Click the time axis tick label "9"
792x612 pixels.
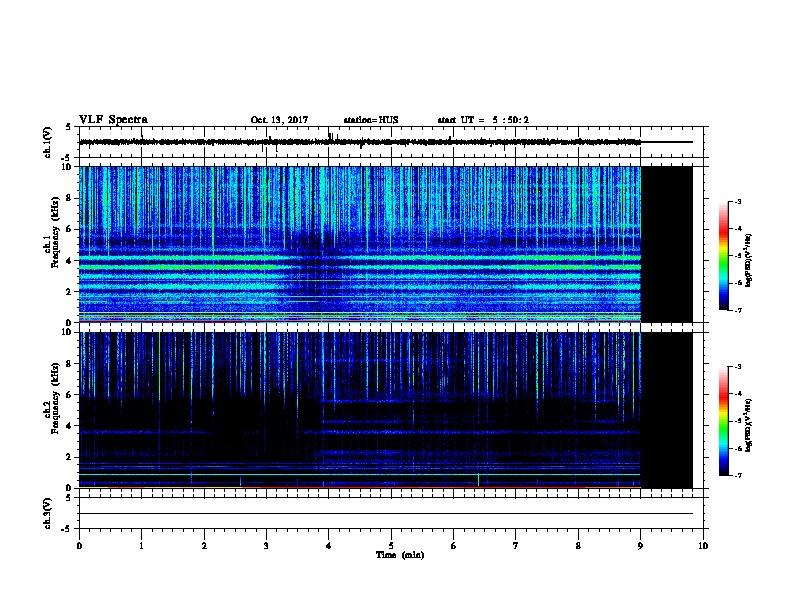(640, 546)
